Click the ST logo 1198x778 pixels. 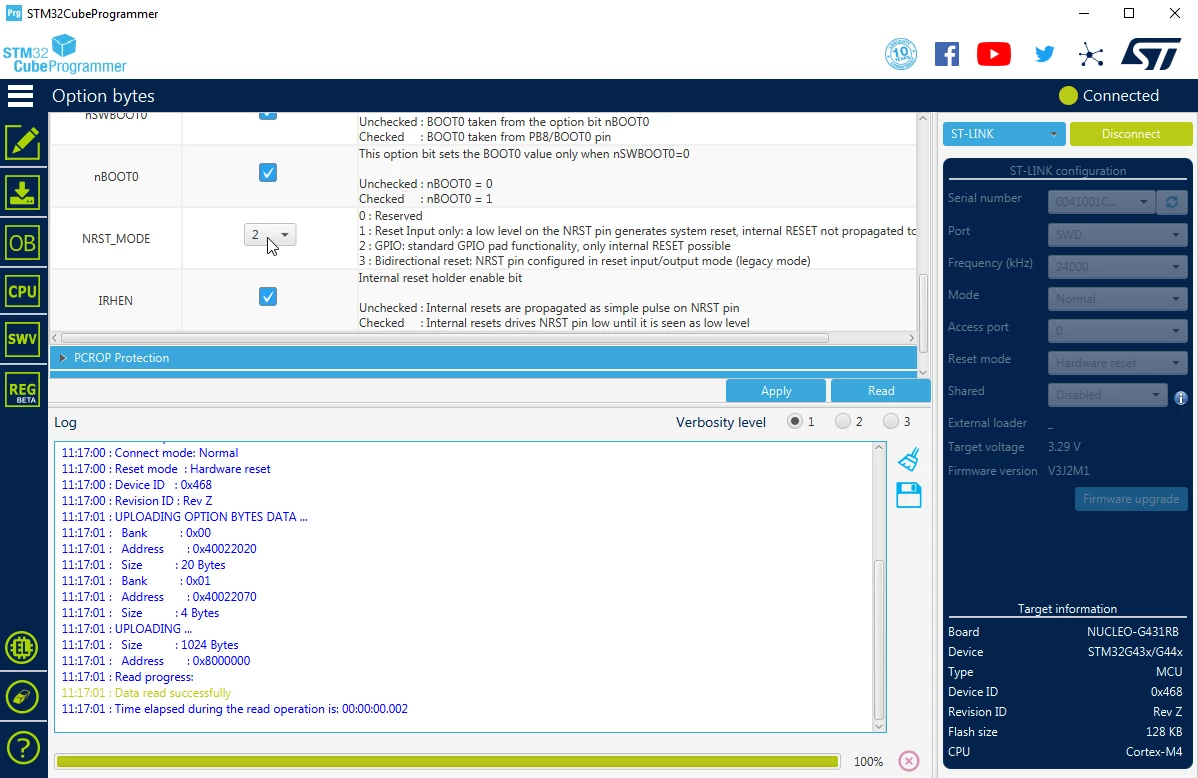click(x=1151, y=54)
